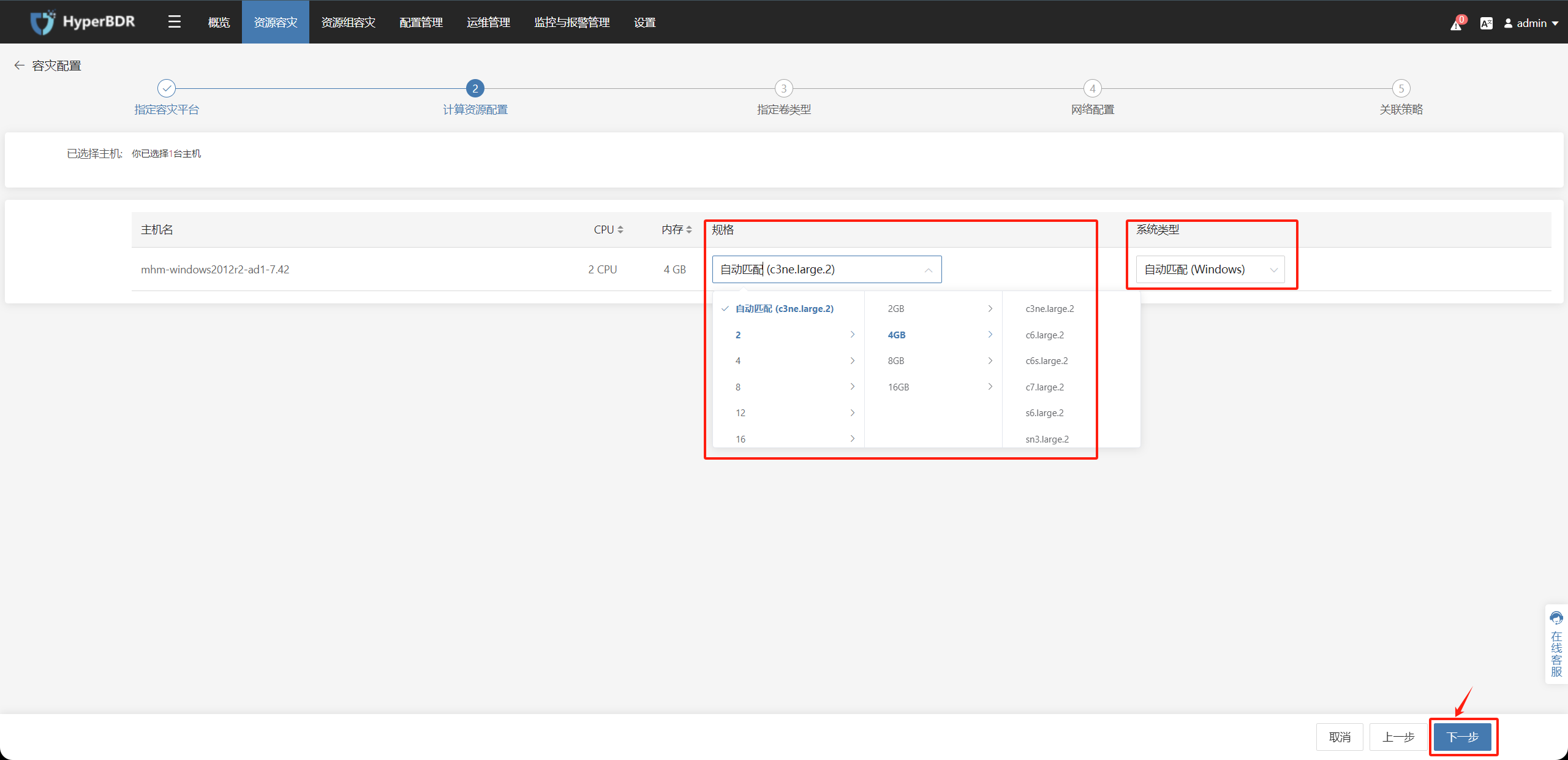This screenshot has height=760, width=1568.
Task: Expand the 16 CPU option
Action: [x=789, y=439]
